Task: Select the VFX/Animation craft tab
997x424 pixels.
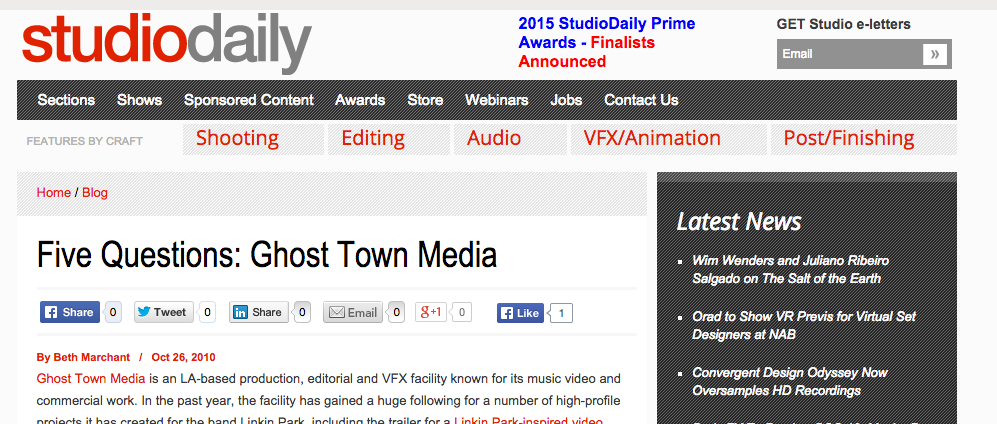Action: coord(668,139)
